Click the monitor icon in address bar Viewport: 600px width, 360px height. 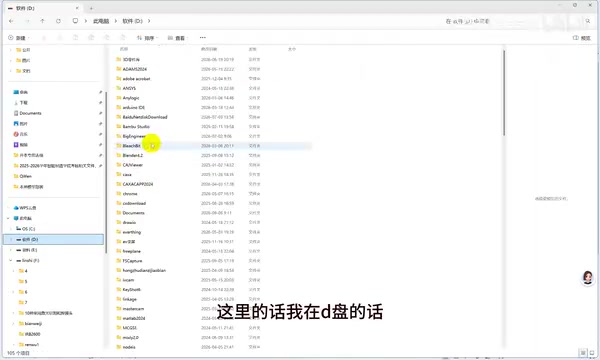tap(75, 21)
